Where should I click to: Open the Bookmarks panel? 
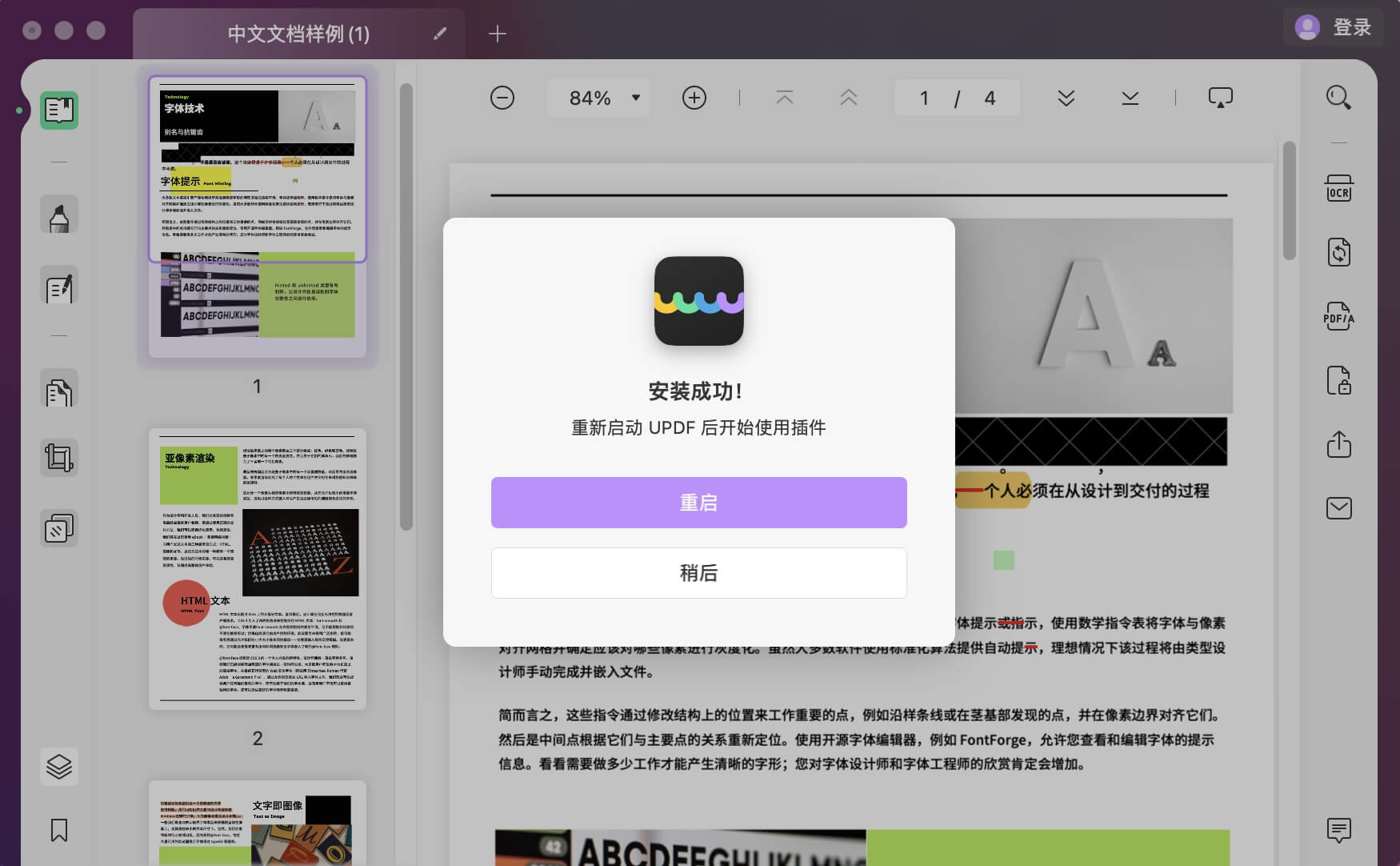point(59,830)
